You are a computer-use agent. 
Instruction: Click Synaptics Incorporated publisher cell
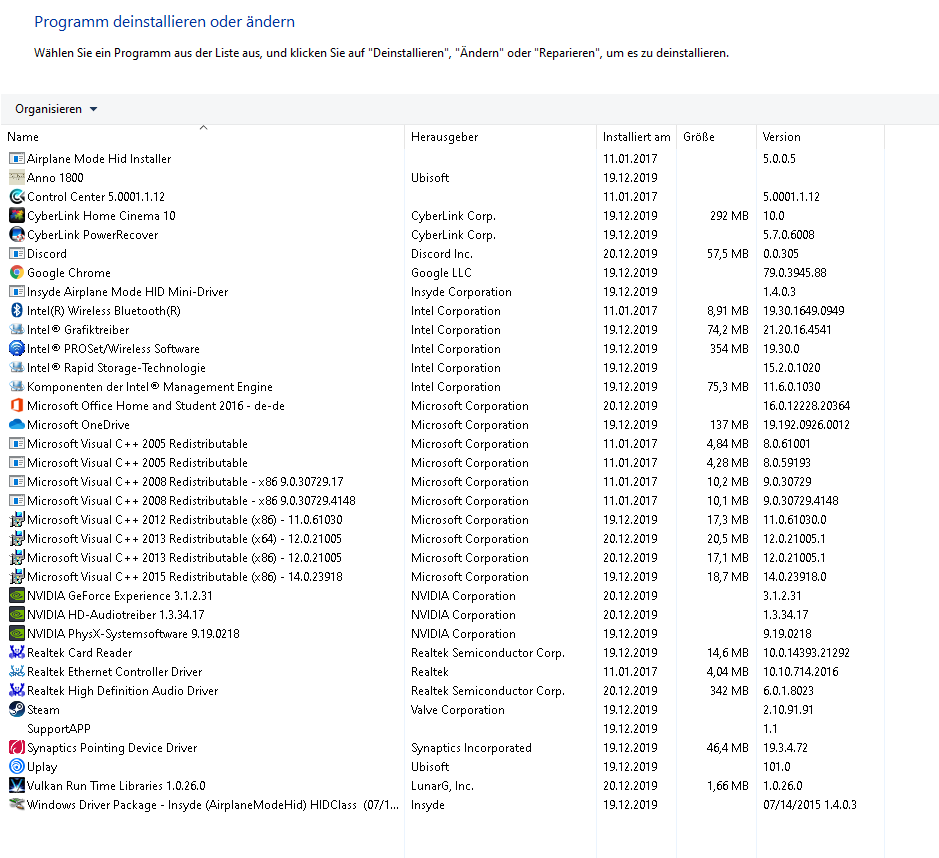[471, 748]
